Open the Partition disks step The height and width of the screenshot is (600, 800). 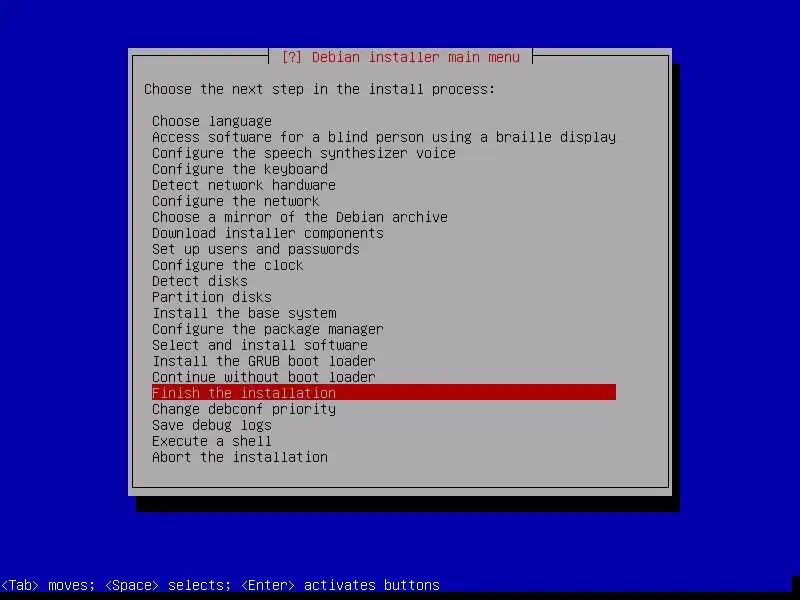384,297
